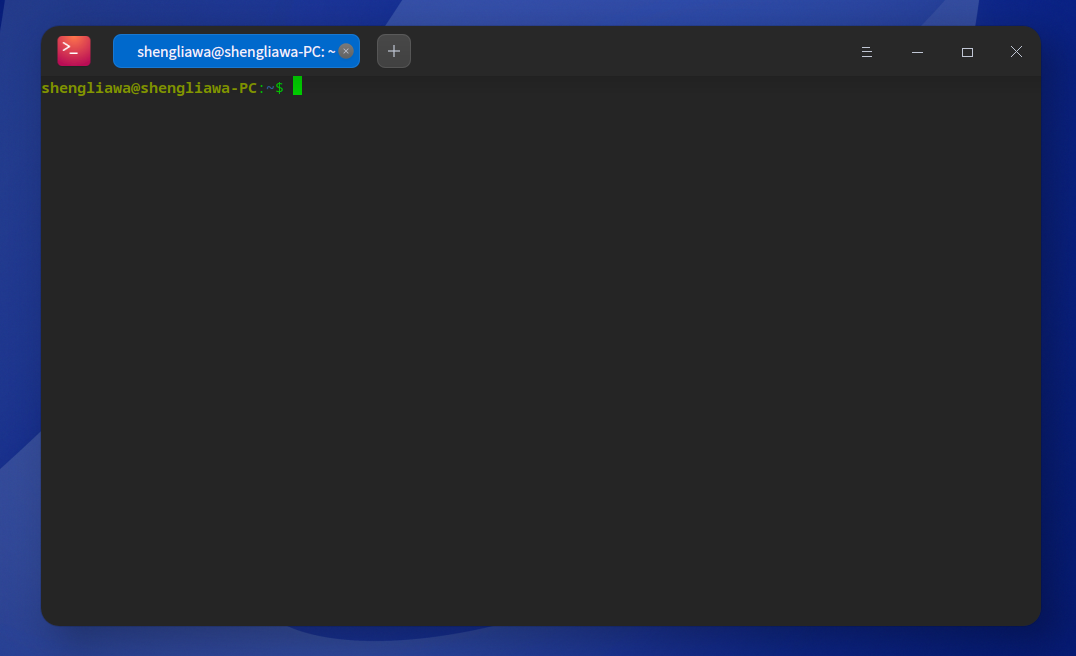Open the hamburger main menu
The image size is (1076, 656).
click(867, 52)
